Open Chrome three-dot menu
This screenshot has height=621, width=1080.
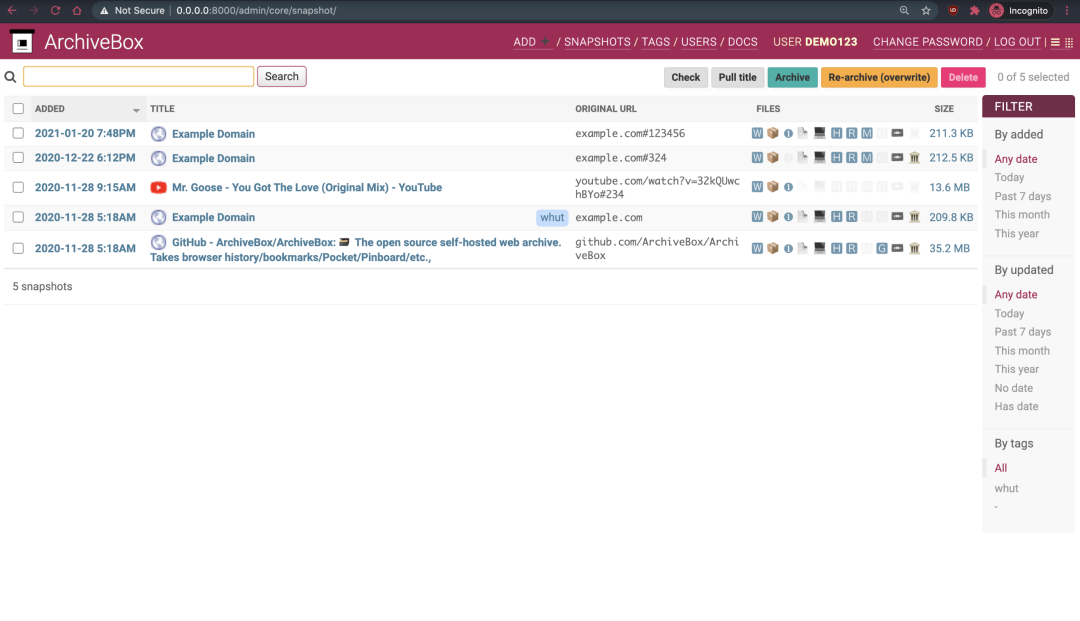[1067, 10]
